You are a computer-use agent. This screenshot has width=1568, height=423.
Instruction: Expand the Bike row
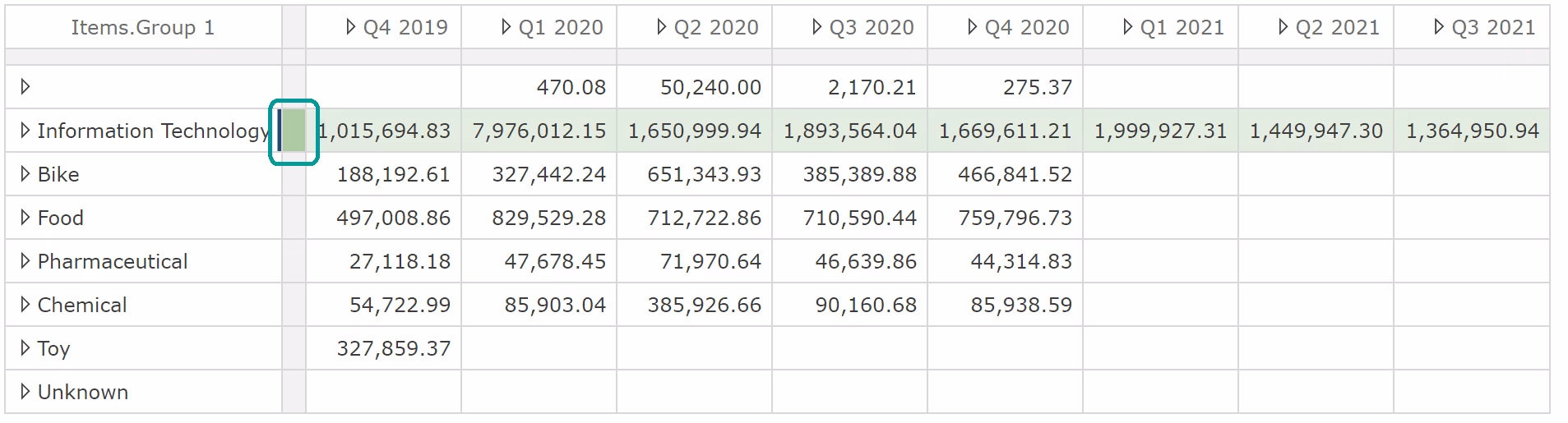coord(25,174)
